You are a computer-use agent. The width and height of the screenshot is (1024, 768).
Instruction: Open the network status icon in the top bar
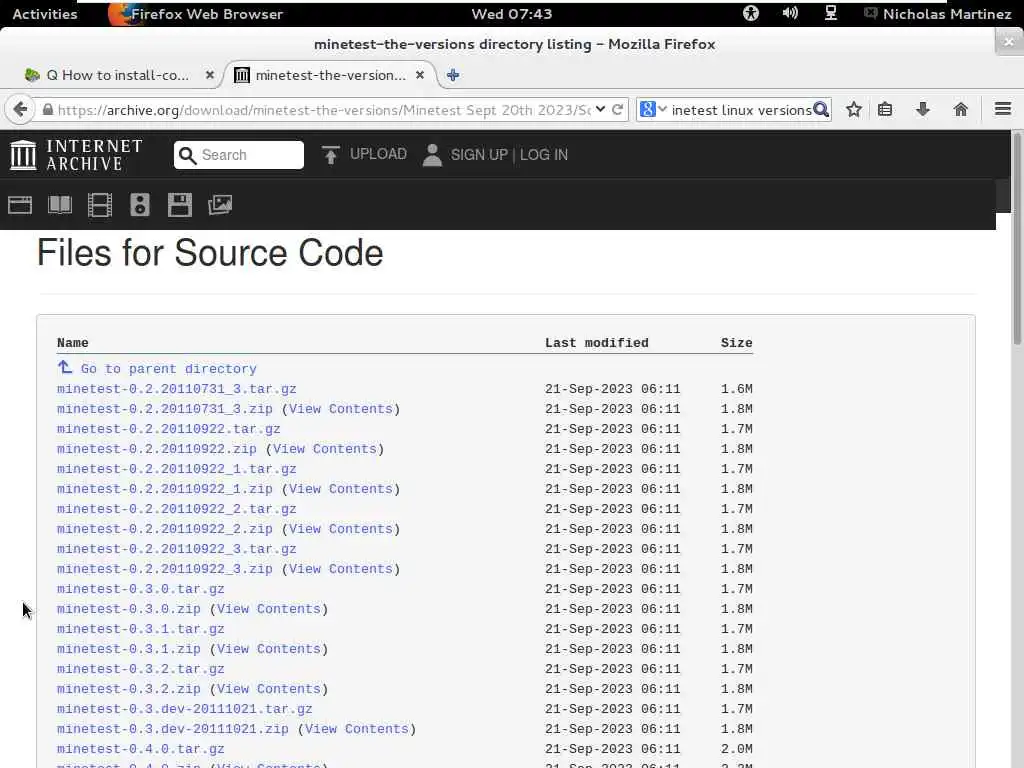830,13
